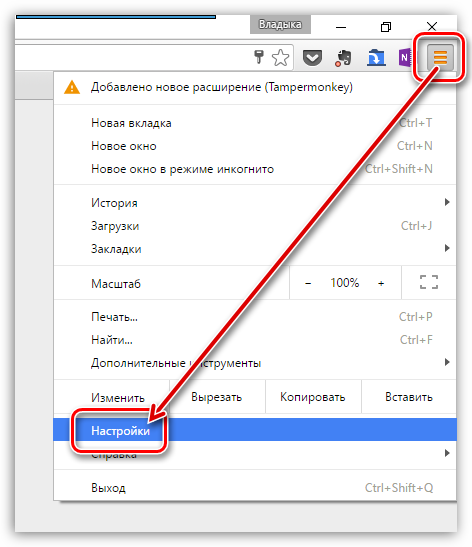Bookmark this page with the star icon
This screenshot has height=547, width=472.
tap(280, 58)
